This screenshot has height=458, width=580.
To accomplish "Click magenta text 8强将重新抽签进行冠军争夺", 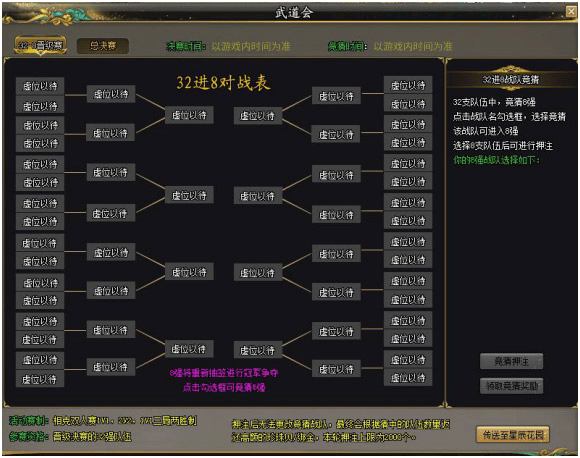I will point(224,373).
